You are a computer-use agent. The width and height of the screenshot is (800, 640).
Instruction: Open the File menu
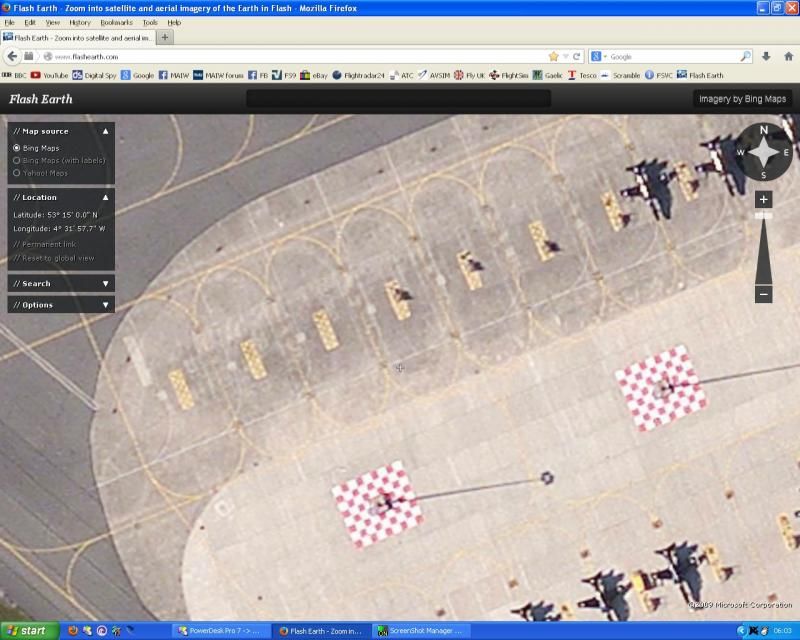9,22
